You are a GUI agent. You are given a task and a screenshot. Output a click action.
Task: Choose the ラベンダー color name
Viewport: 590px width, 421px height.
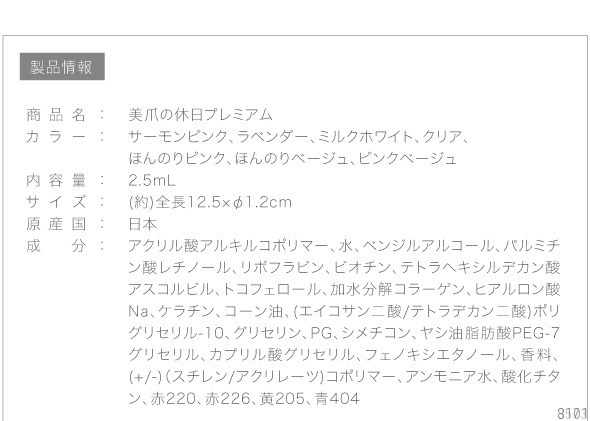273,136
